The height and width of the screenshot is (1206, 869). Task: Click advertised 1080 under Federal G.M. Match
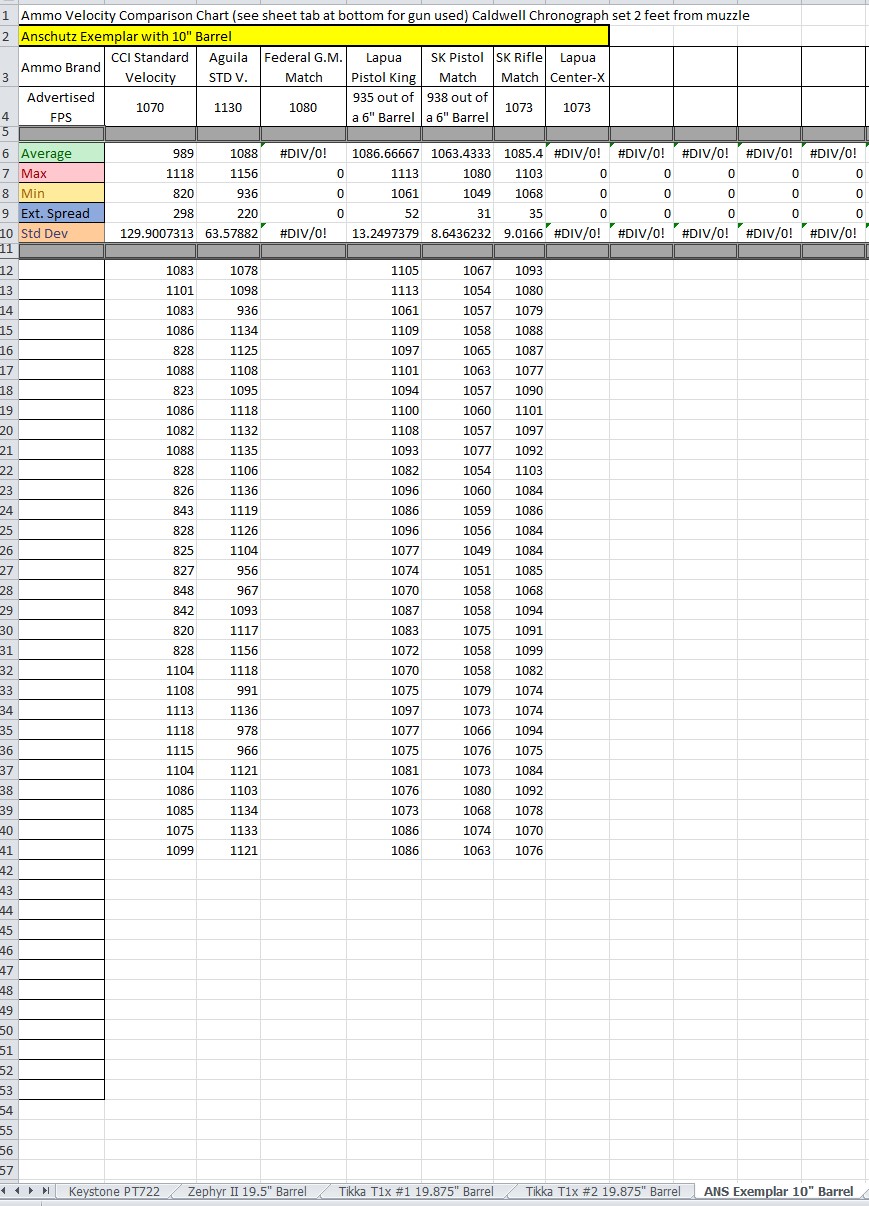(304, 107)
